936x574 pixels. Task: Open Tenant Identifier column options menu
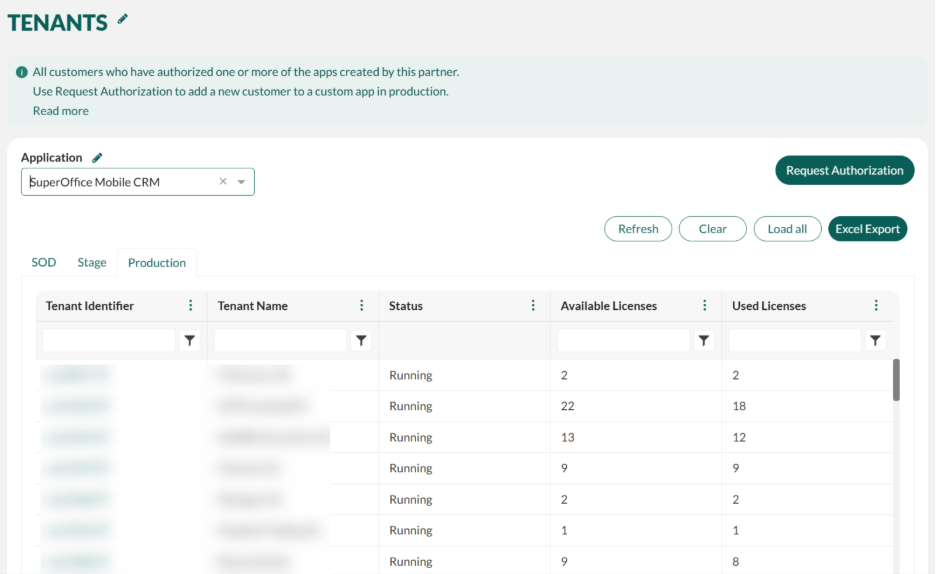click(x=190, y=306)
